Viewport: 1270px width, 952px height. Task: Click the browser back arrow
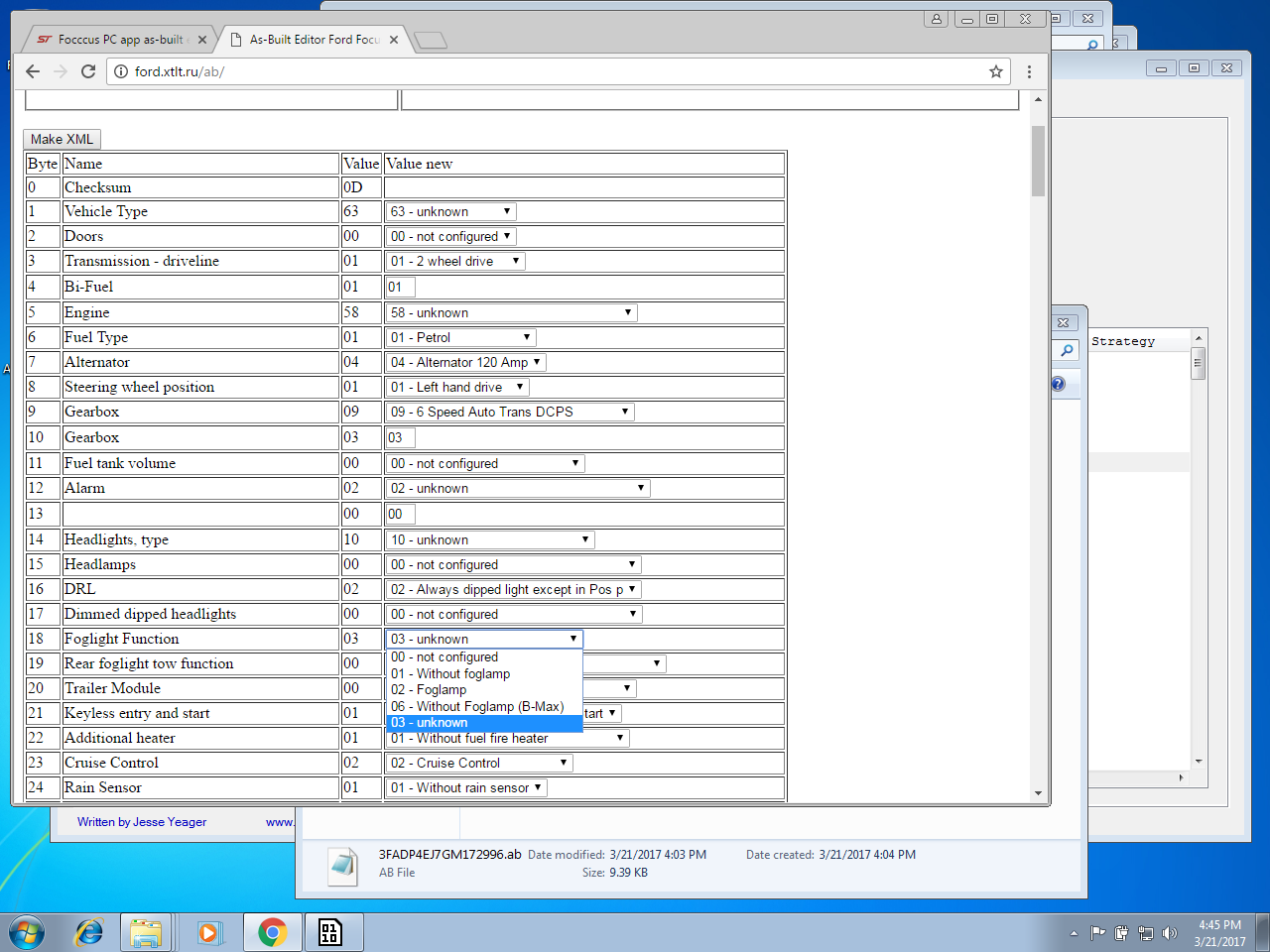click(x=33, y=71)
